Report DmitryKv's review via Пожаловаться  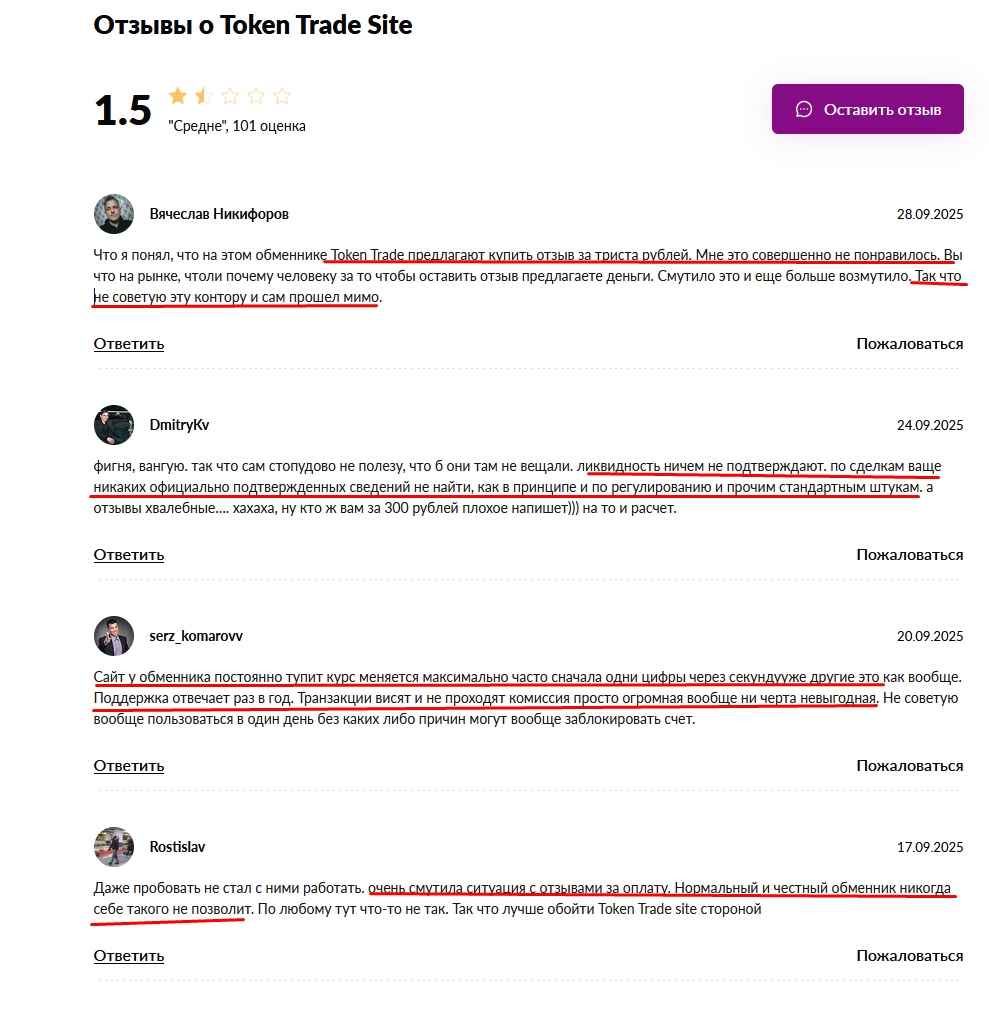910,555
